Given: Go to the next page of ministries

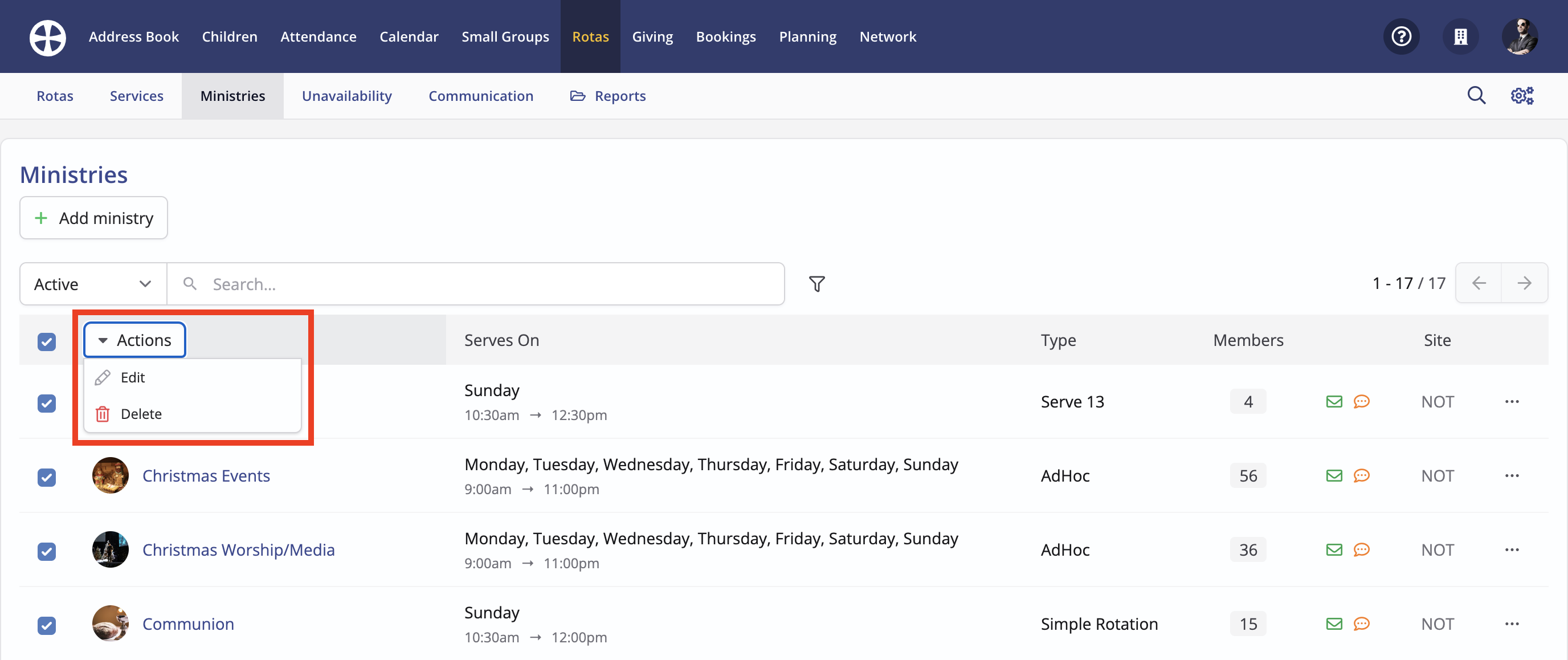Looking at the screenshot, I should pyautogui.click(x=1525, y=283).
